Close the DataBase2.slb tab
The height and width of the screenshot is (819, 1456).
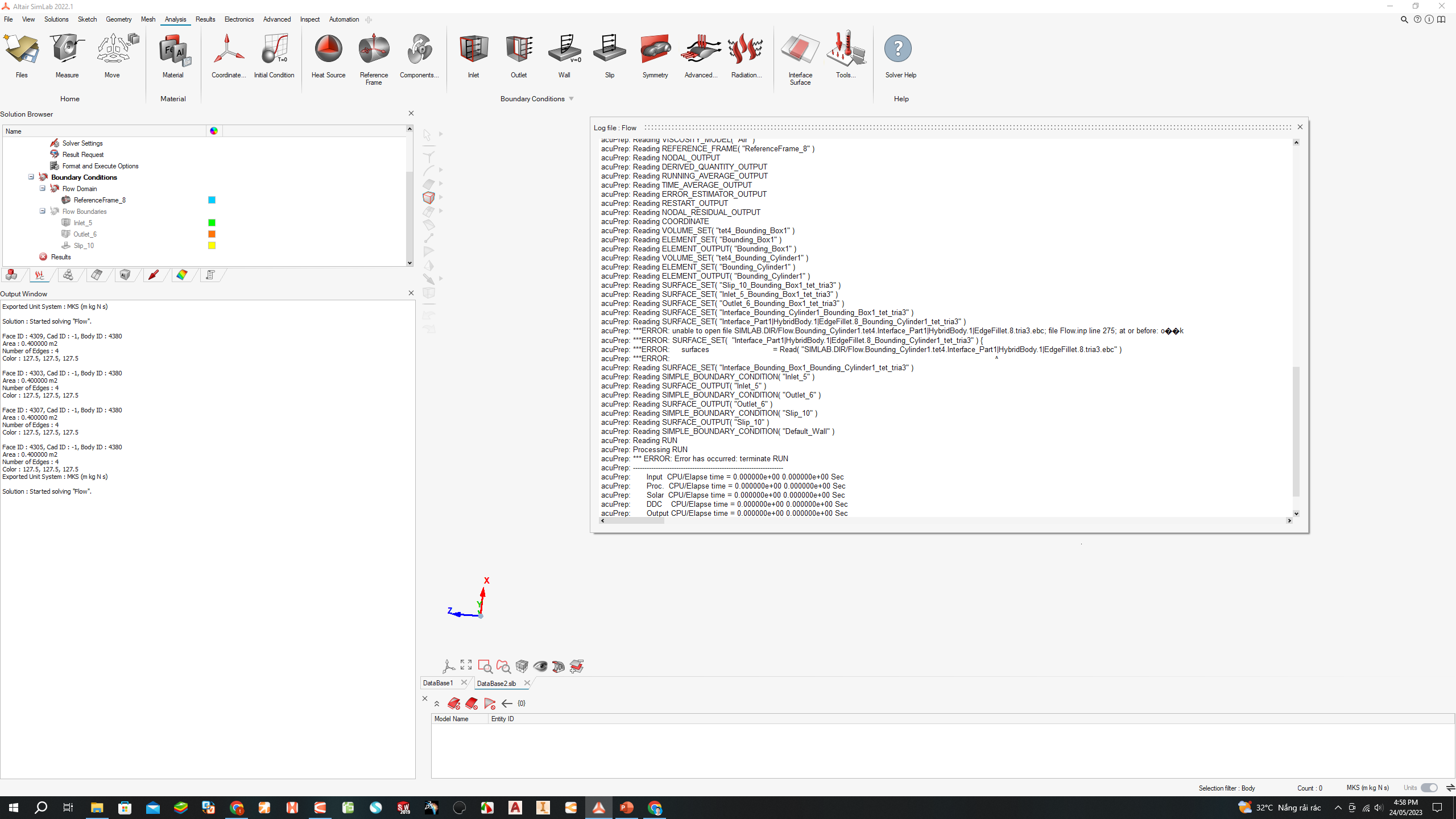click(x=527, y=683)
